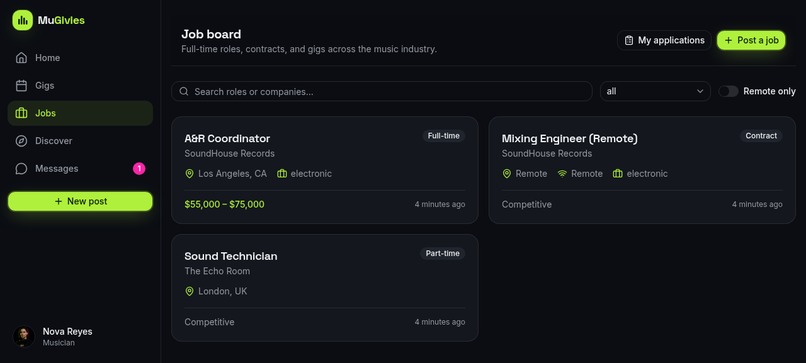Open the A&R Coordinator job title

227,138
